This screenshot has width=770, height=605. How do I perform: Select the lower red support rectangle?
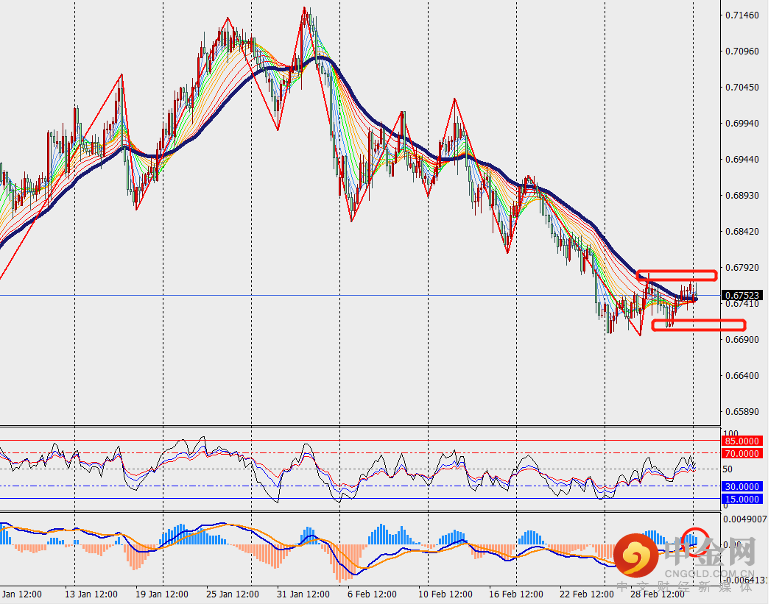(698, 325)
